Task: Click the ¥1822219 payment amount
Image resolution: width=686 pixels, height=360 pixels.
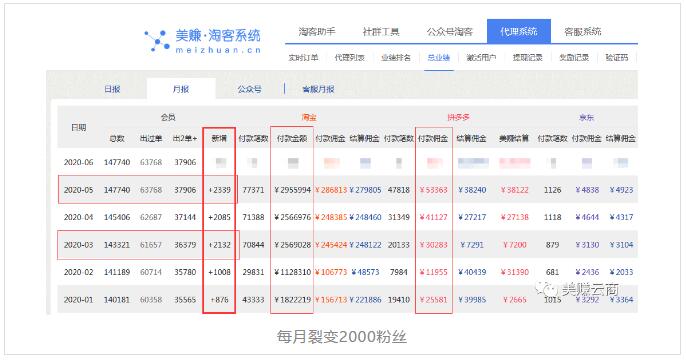Action: (x=292, y=300)
